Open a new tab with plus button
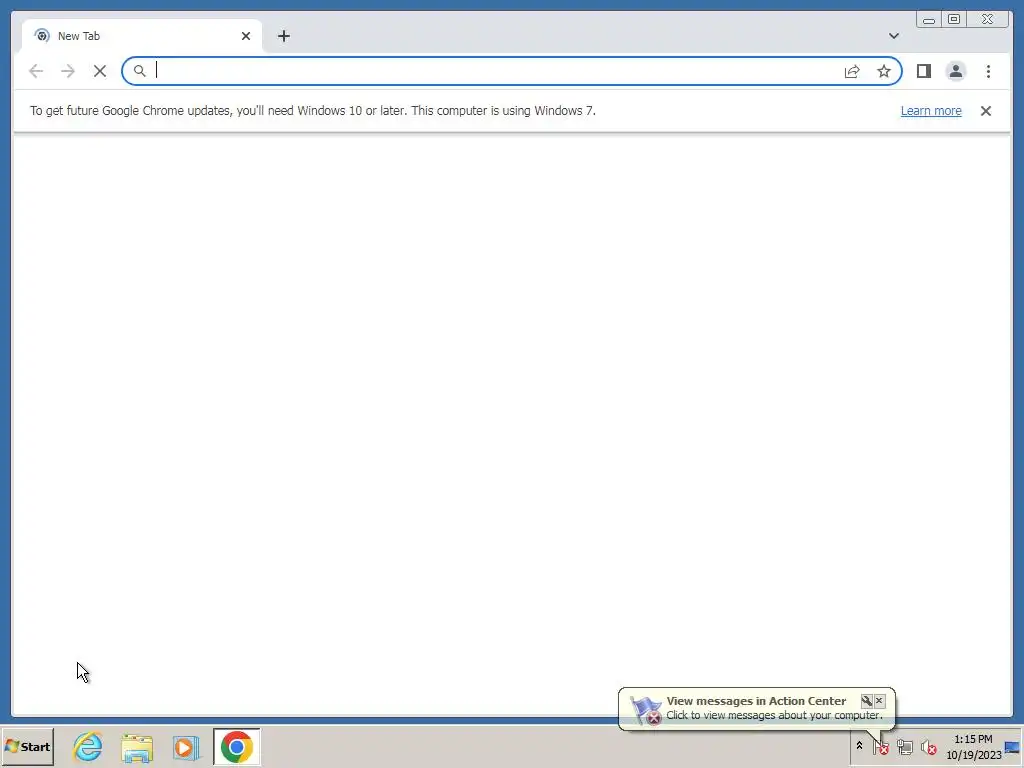Image resolution: width=1024 pixels, height=768 pixels. [x=283, y=36]
